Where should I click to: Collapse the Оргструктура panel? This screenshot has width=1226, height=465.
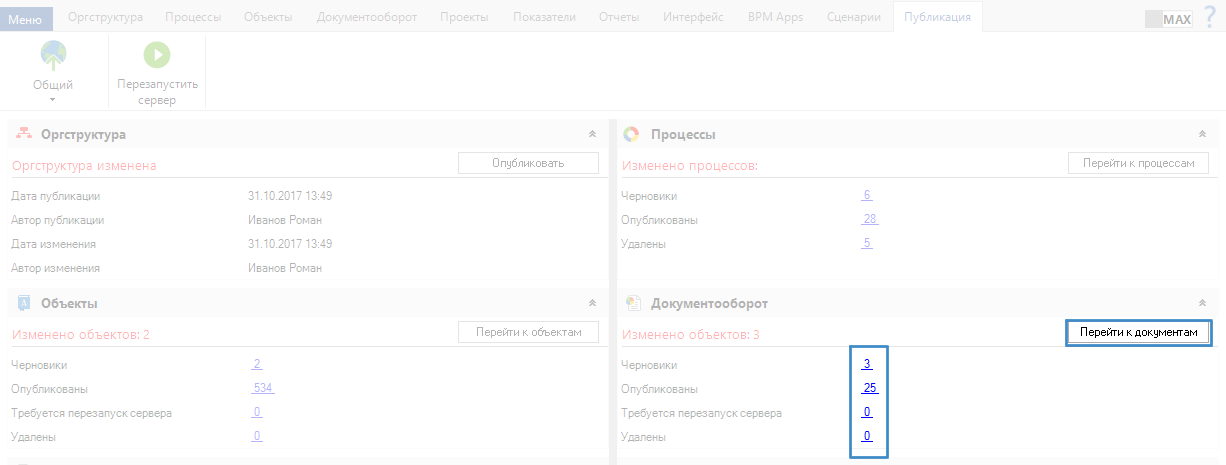point(592,134)
